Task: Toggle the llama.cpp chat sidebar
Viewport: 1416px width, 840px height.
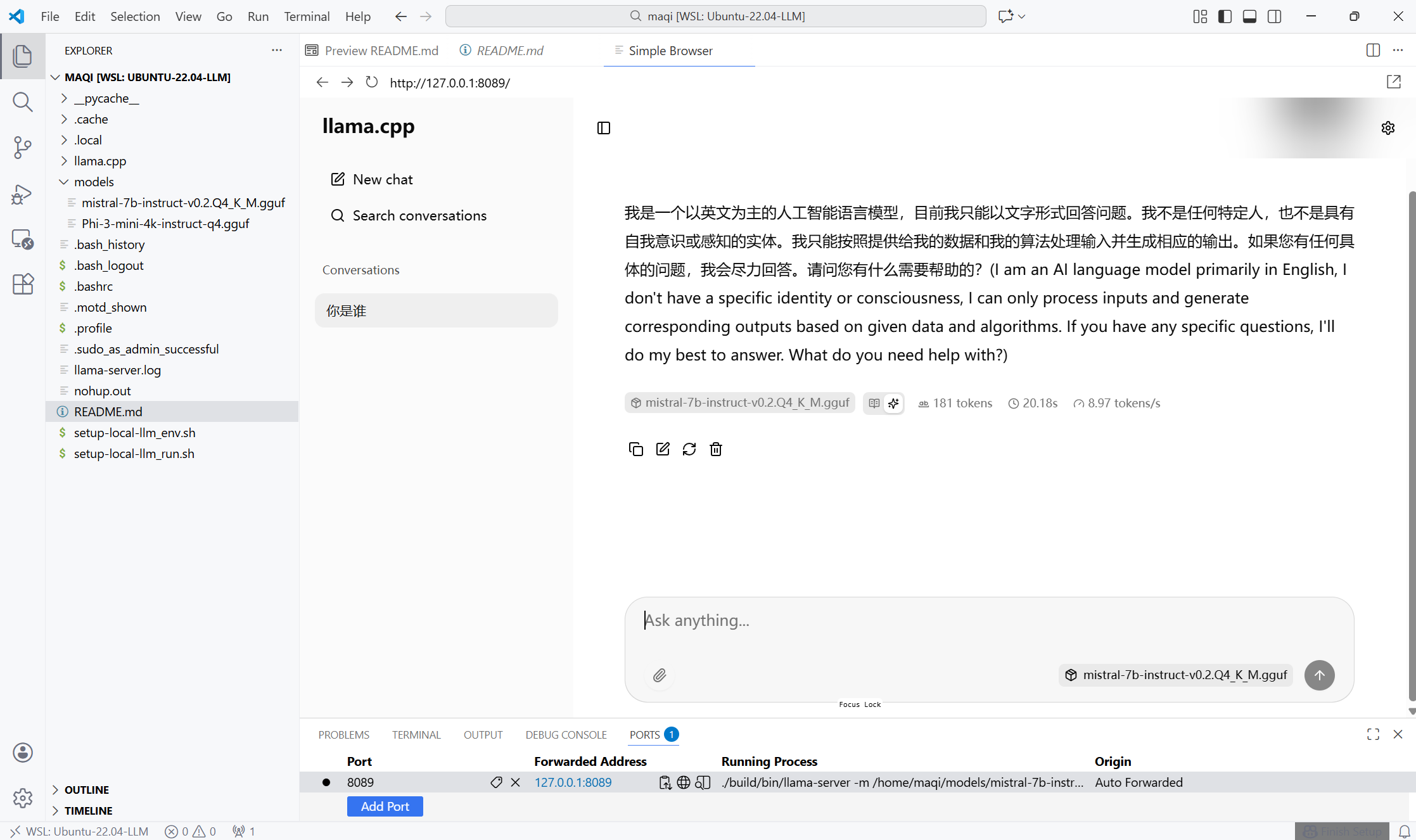Action: [604, 128]
